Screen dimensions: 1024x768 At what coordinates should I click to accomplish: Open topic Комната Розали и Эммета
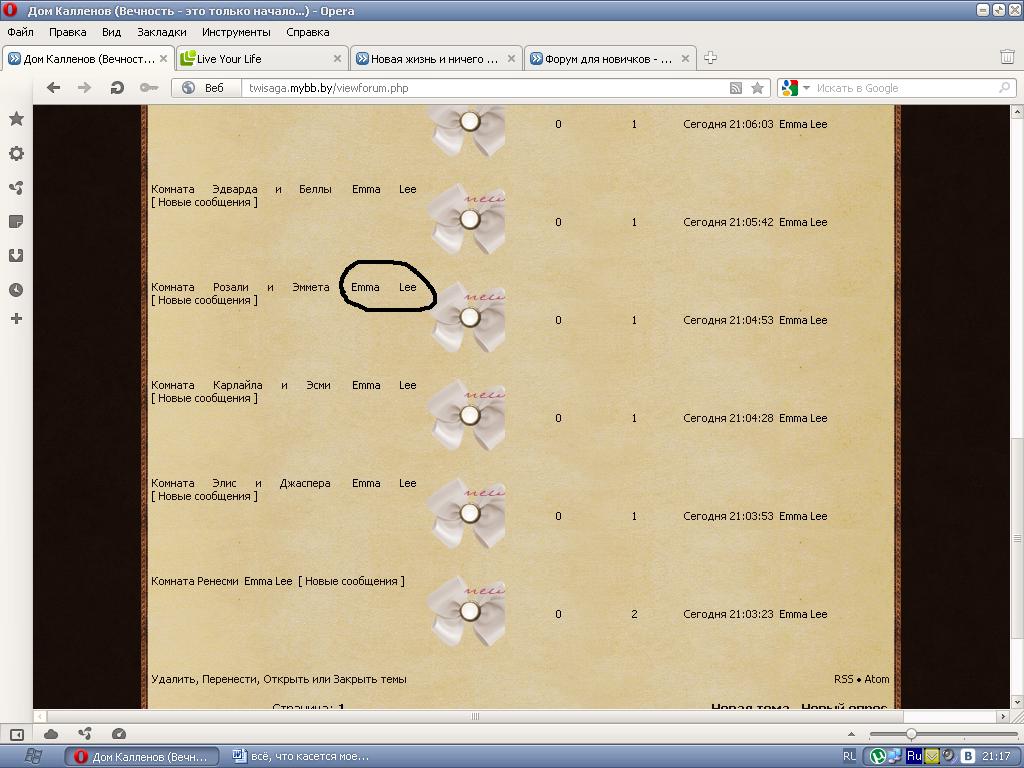[240, 287]
